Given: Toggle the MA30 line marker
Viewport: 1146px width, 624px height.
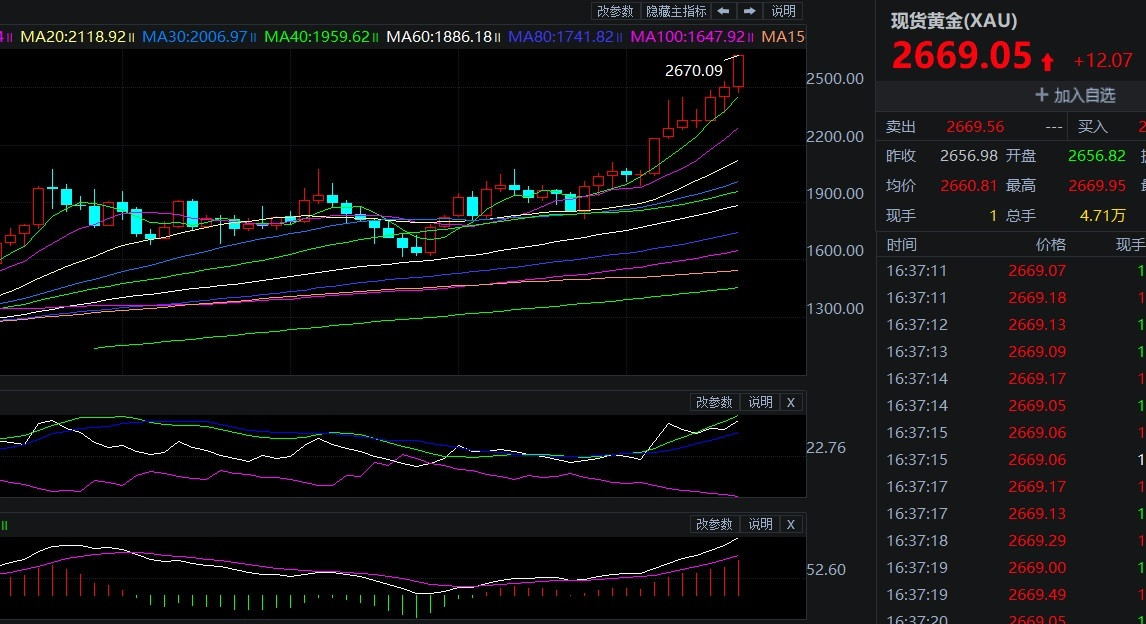Looking at the screenshot, I should [x=254, y=37].
